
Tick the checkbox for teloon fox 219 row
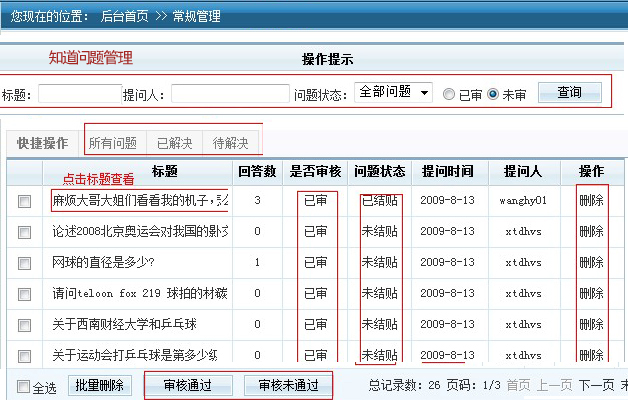[x=24, y=294]
